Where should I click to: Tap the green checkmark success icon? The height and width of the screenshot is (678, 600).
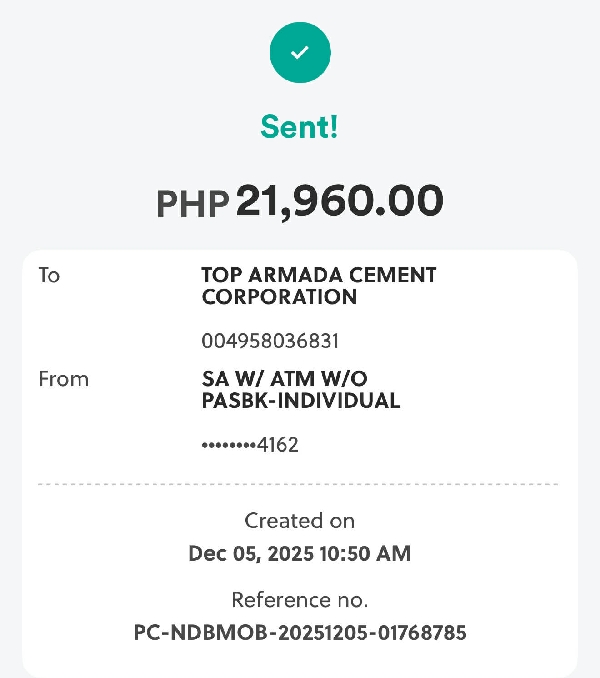(299, 52)
